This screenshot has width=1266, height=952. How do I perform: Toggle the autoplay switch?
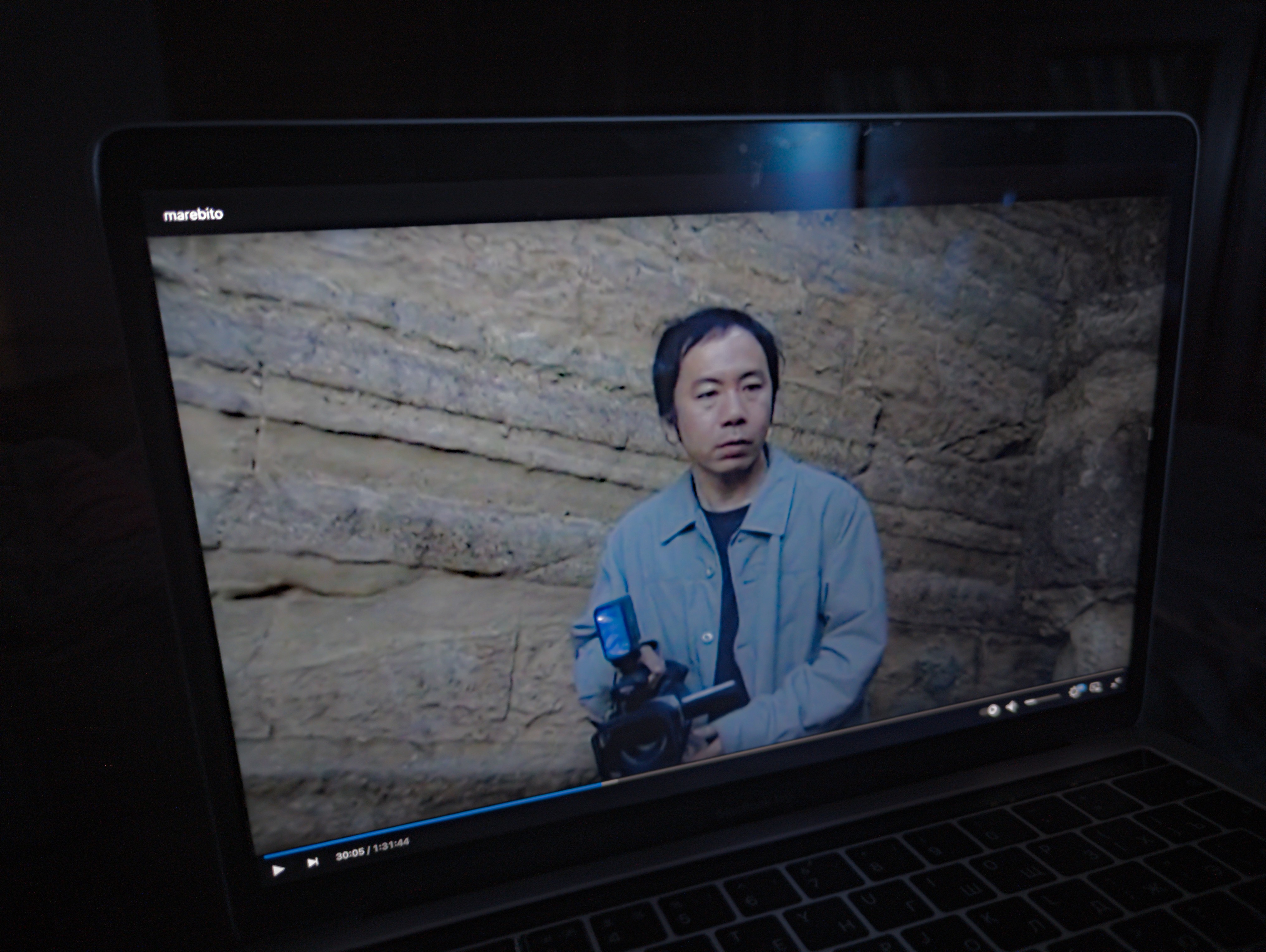(x=992, y=711)
